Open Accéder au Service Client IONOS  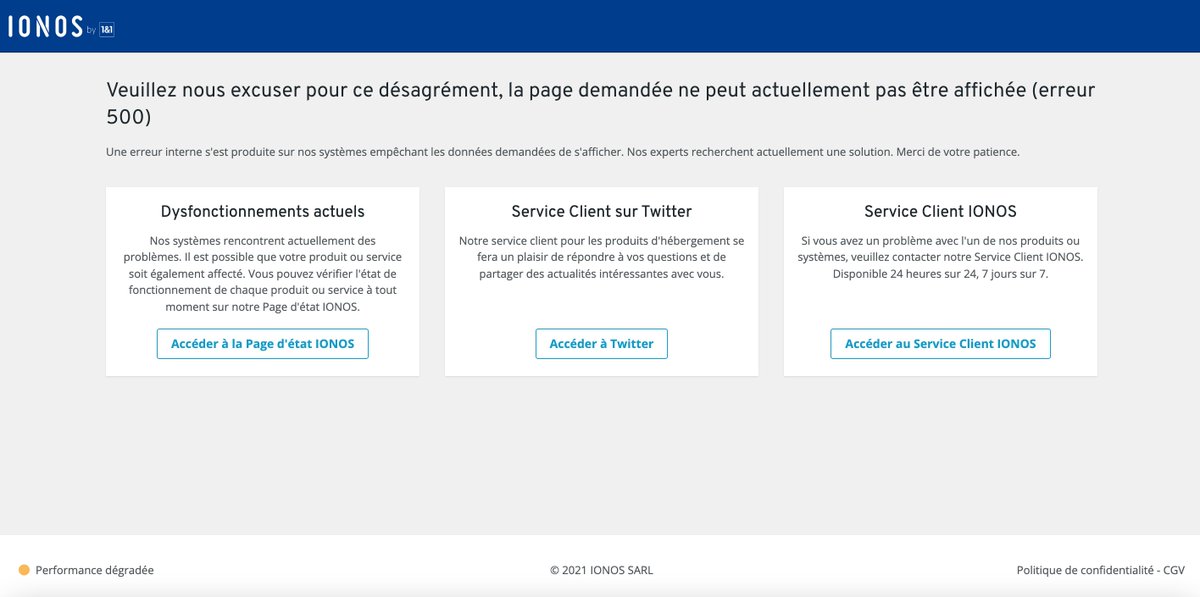pyautogui.click(x=940, y=343)
